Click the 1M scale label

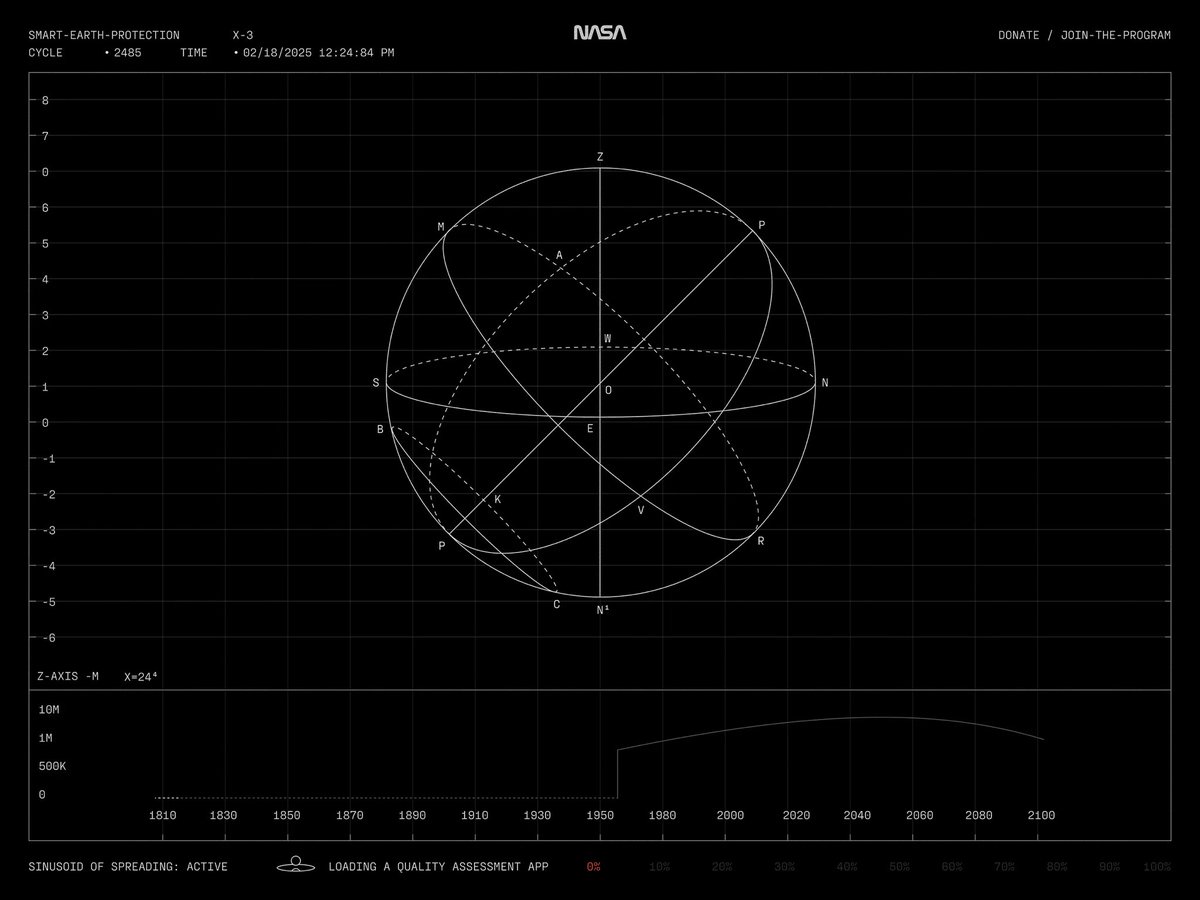coord(46,738)
